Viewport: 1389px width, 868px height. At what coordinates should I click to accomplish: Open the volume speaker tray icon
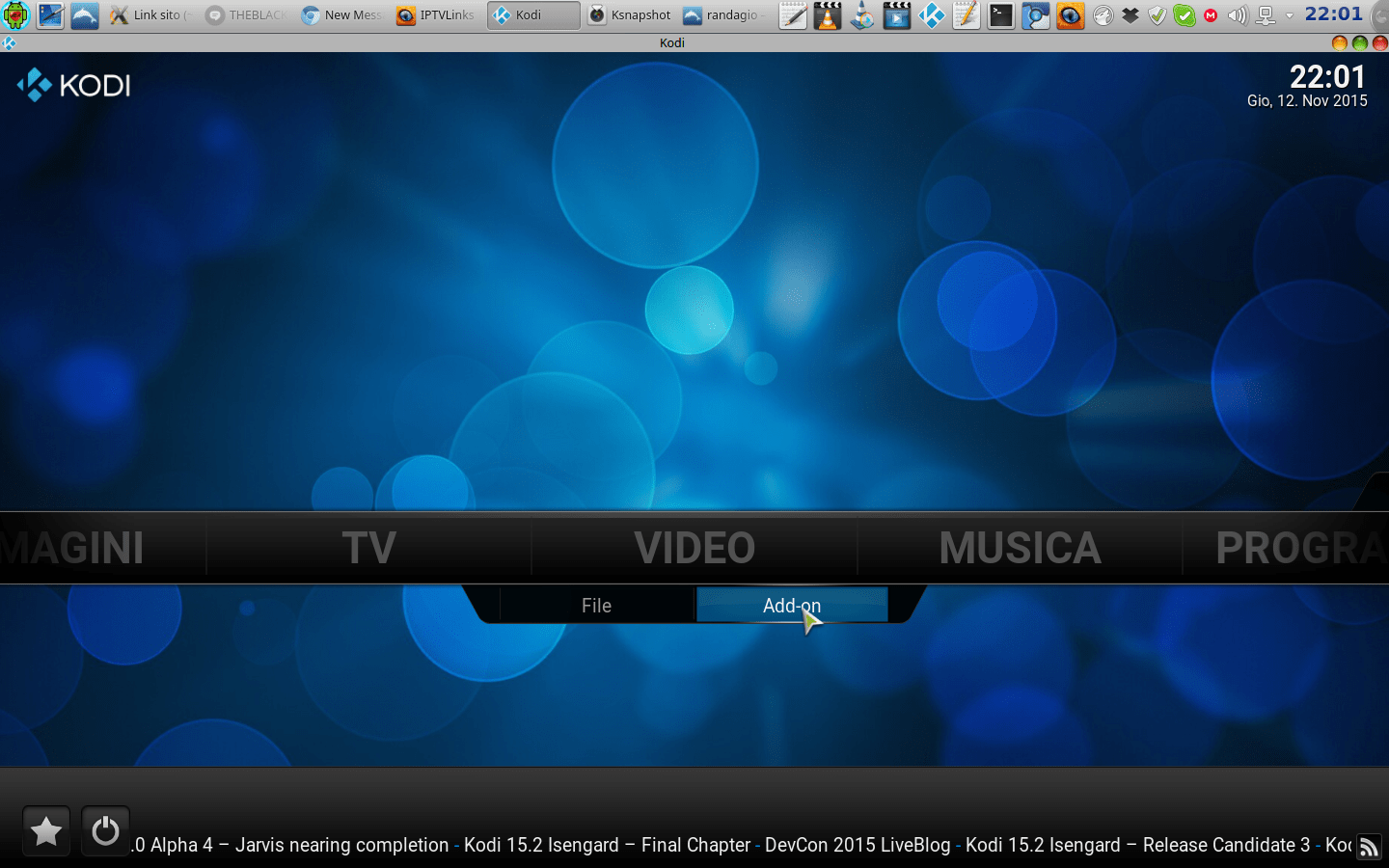point(1238,15)
